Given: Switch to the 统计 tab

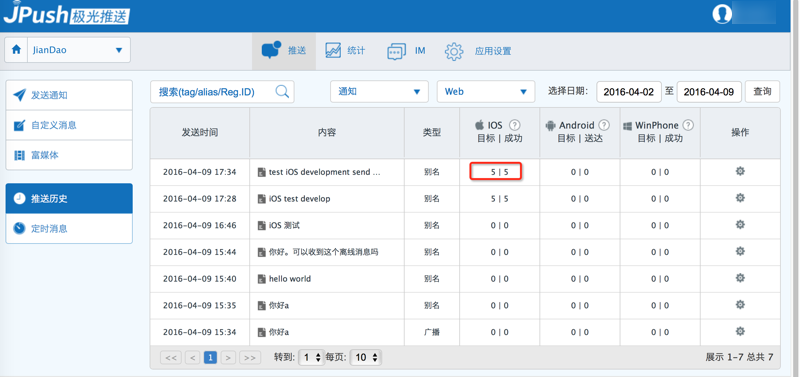Looking at the screenshot, I should point(345,51).
